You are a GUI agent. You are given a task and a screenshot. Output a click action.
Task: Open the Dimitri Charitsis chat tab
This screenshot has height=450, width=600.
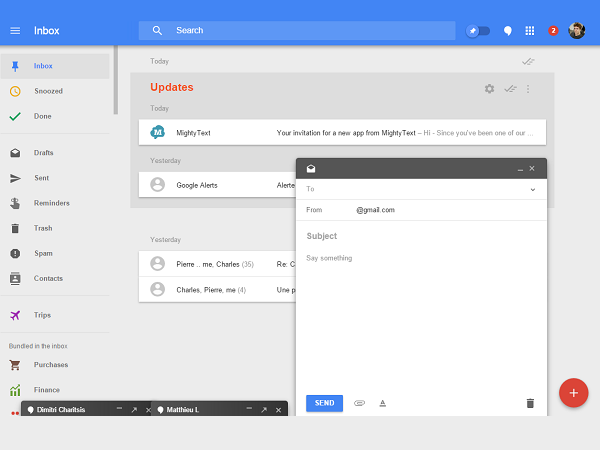pyautogui.click(x=61, y=410)
